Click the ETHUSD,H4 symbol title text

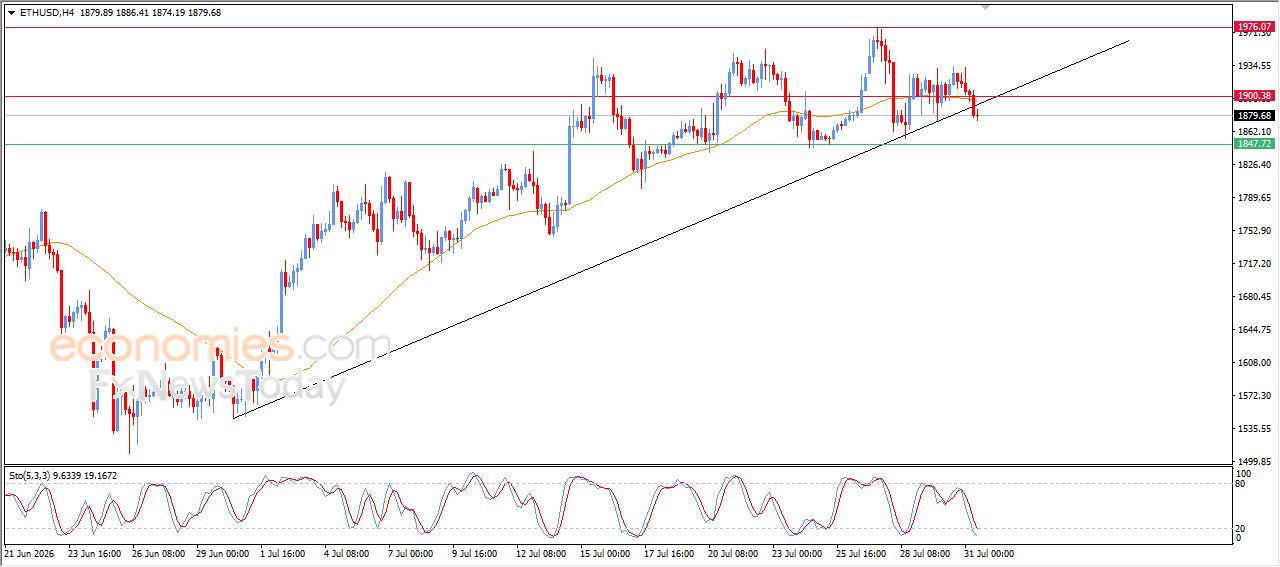[47, 13]
